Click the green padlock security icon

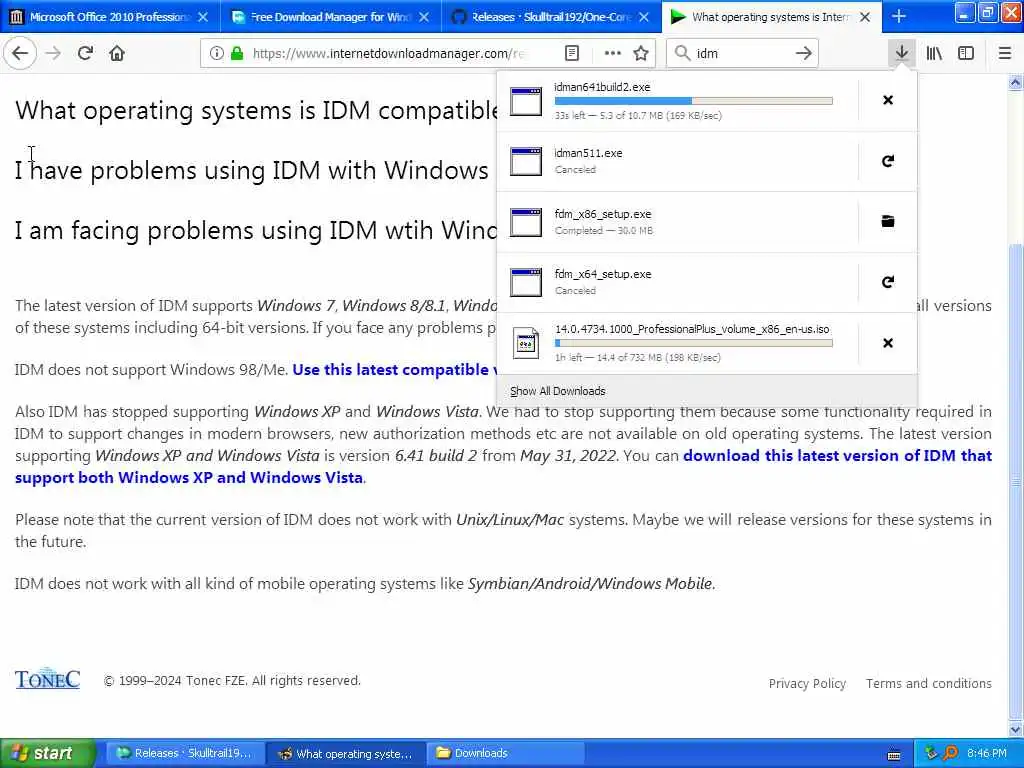[x=237, y=54]
